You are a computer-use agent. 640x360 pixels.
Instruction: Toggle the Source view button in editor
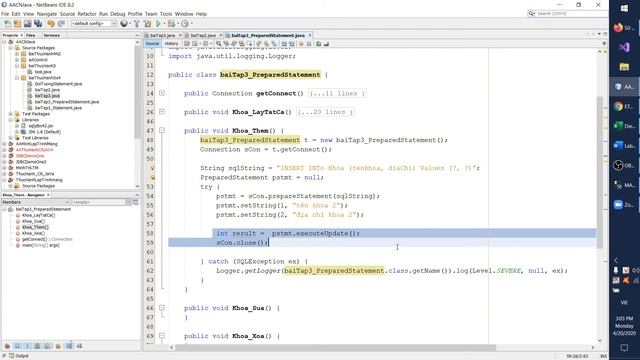point(152,44)
